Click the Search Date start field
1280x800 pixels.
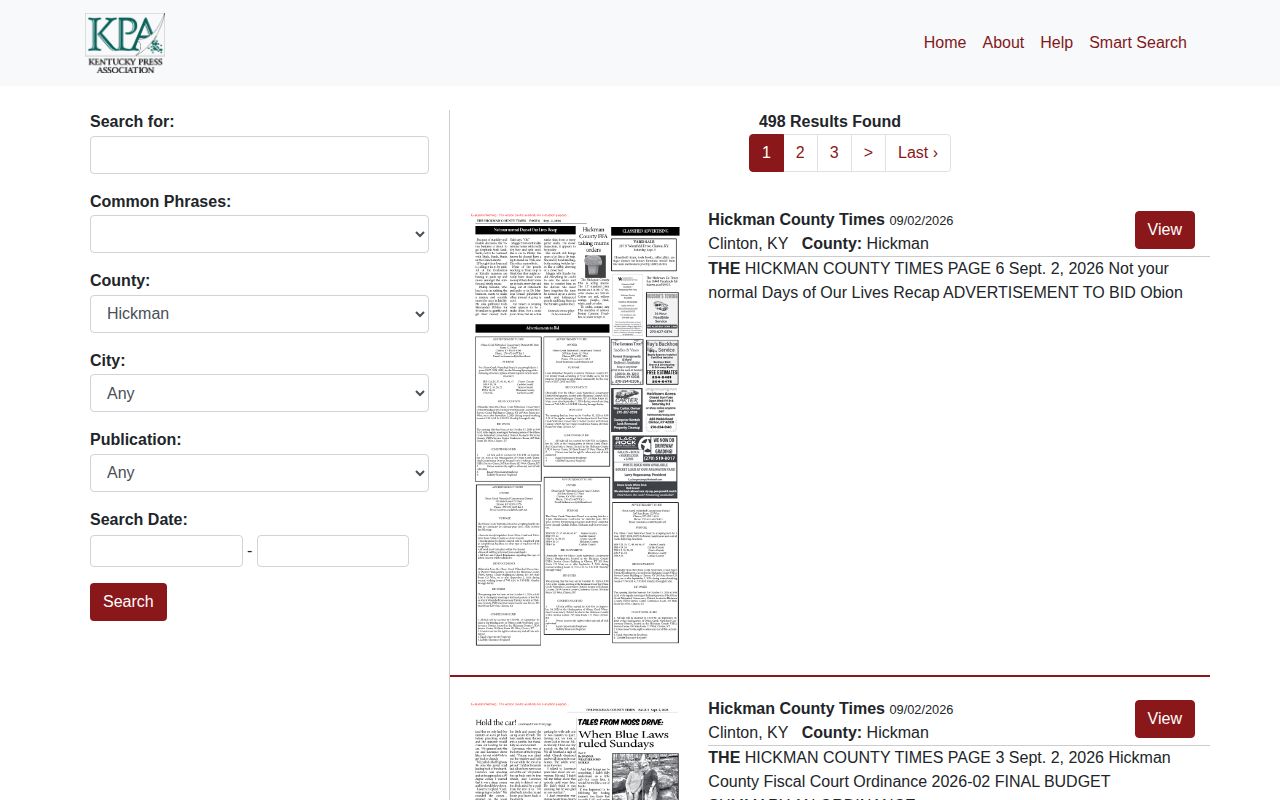[x=166, y=551]
